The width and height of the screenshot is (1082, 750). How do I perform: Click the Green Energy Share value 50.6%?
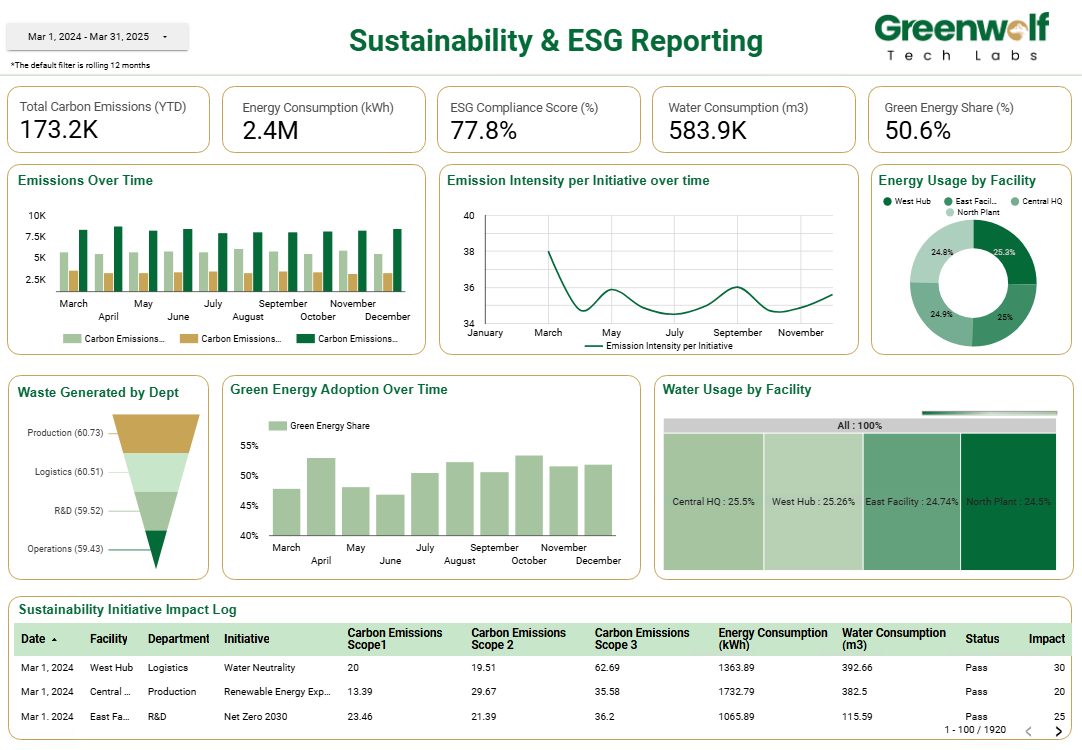coord(918,130)
